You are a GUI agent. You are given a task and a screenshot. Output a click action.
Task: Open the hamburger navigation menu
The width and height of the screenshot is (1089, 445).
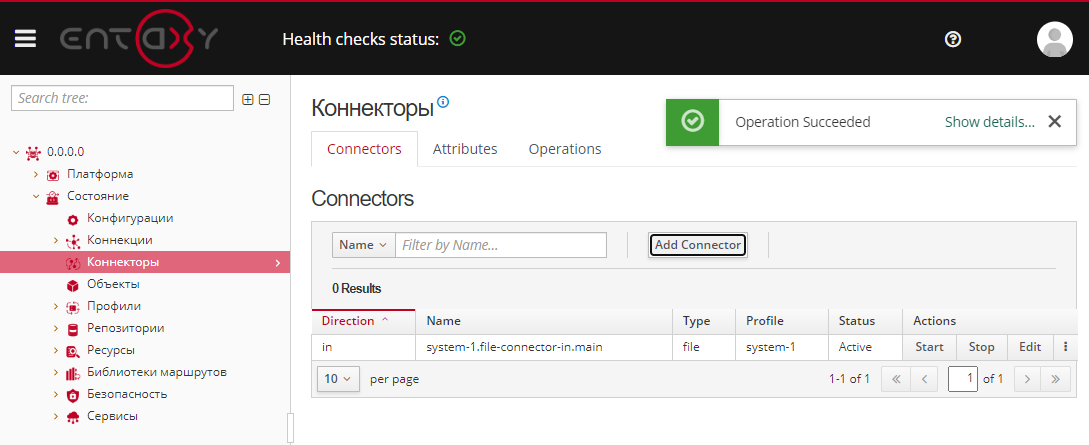pos(25,39)
